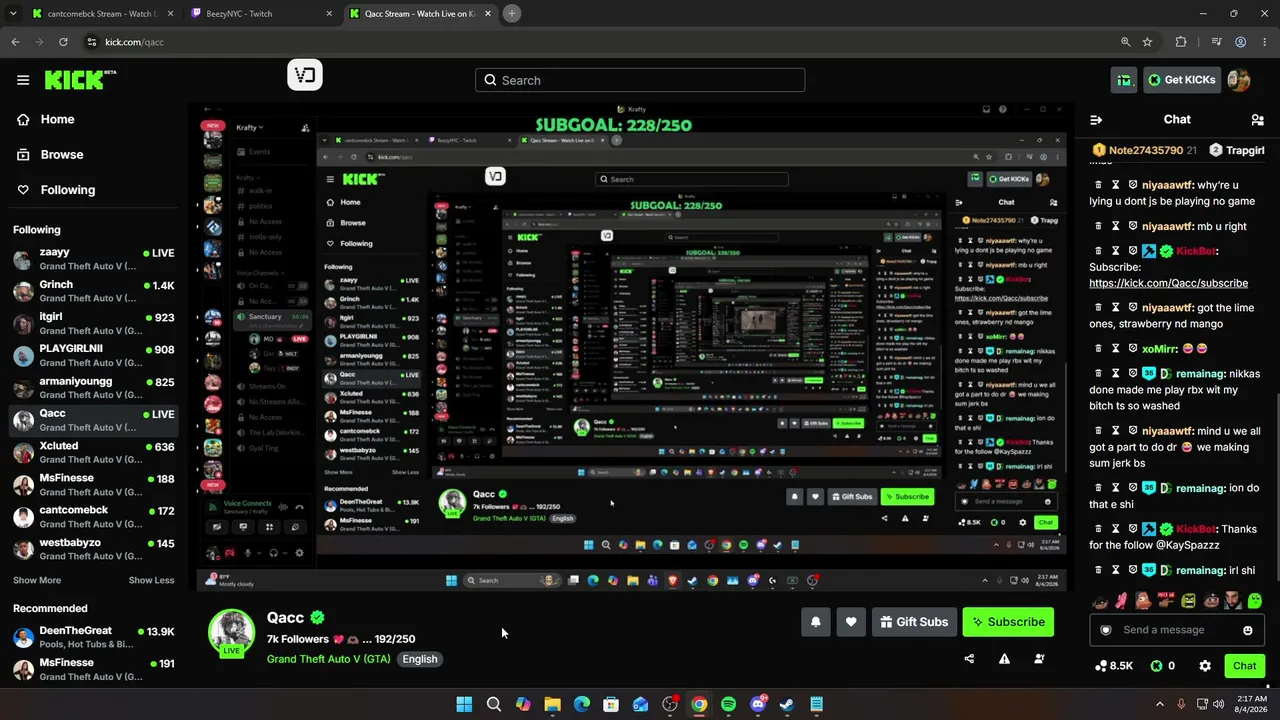Open the Qacc subscribe link in chat
Viewport: 1280px width, 720px height.
pyautogui.click(x=1168, y=283)
